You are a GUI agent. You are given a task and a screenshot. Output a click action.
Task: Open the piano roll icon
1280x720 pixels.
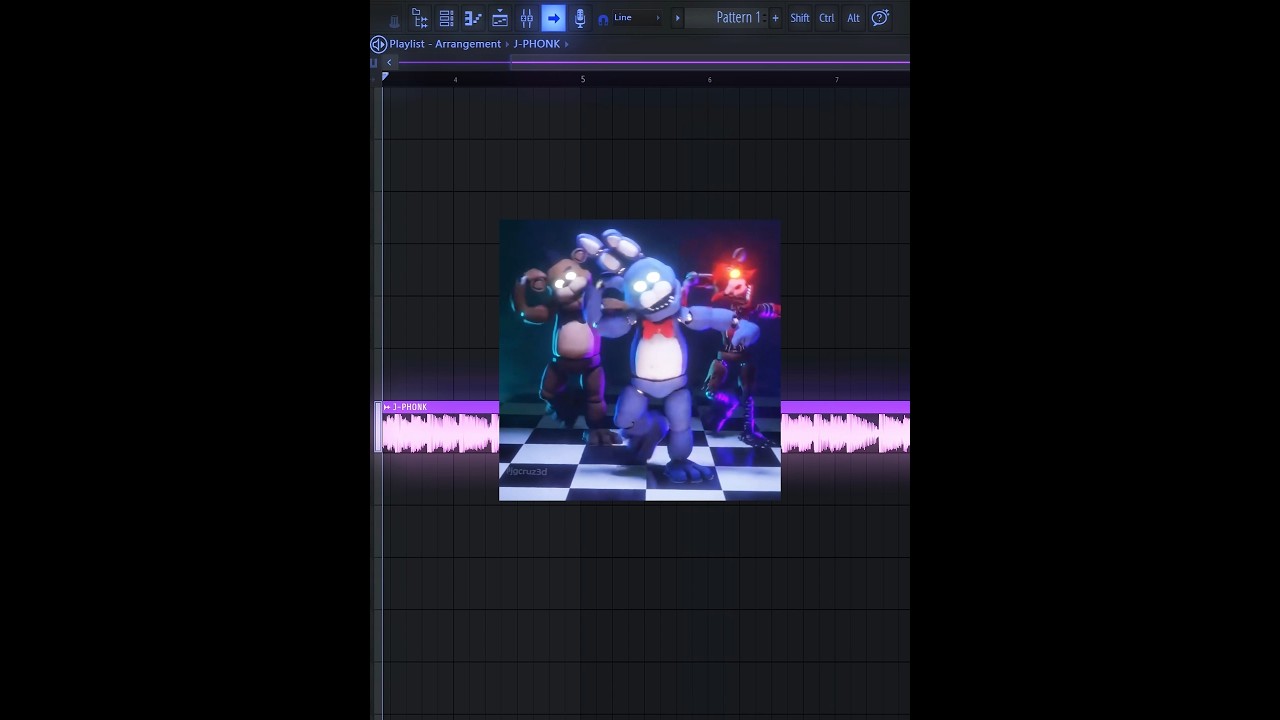tap(473, 18)
